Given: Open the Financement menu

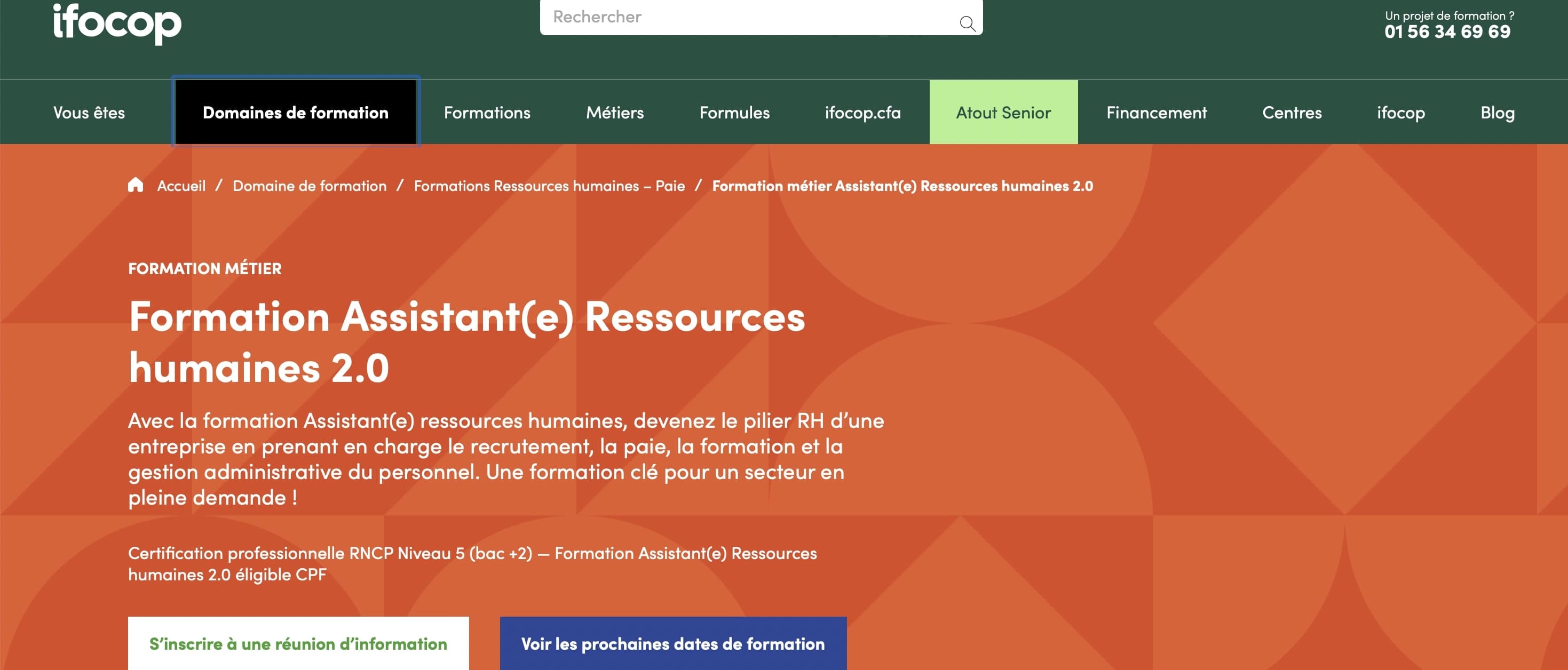Looking at the screenshot, I should pyautogui.click(x=1156, y=113).
